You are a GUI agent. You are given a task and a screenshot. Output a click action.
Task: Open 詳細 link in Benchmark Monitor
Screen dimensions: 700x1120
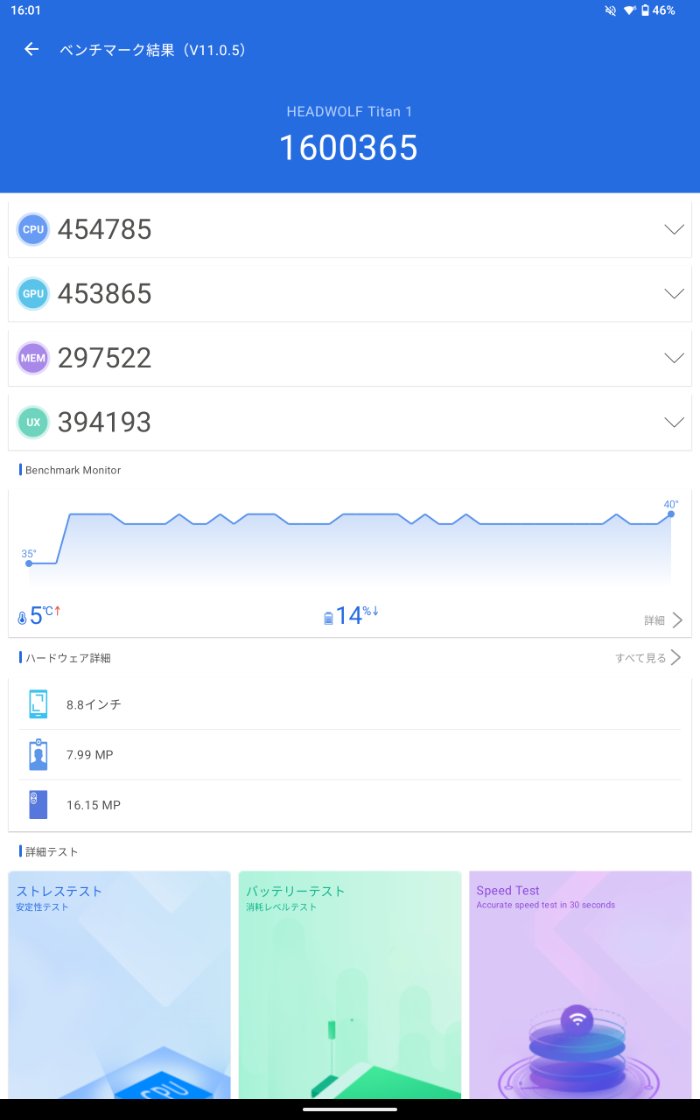click(663, 620)
